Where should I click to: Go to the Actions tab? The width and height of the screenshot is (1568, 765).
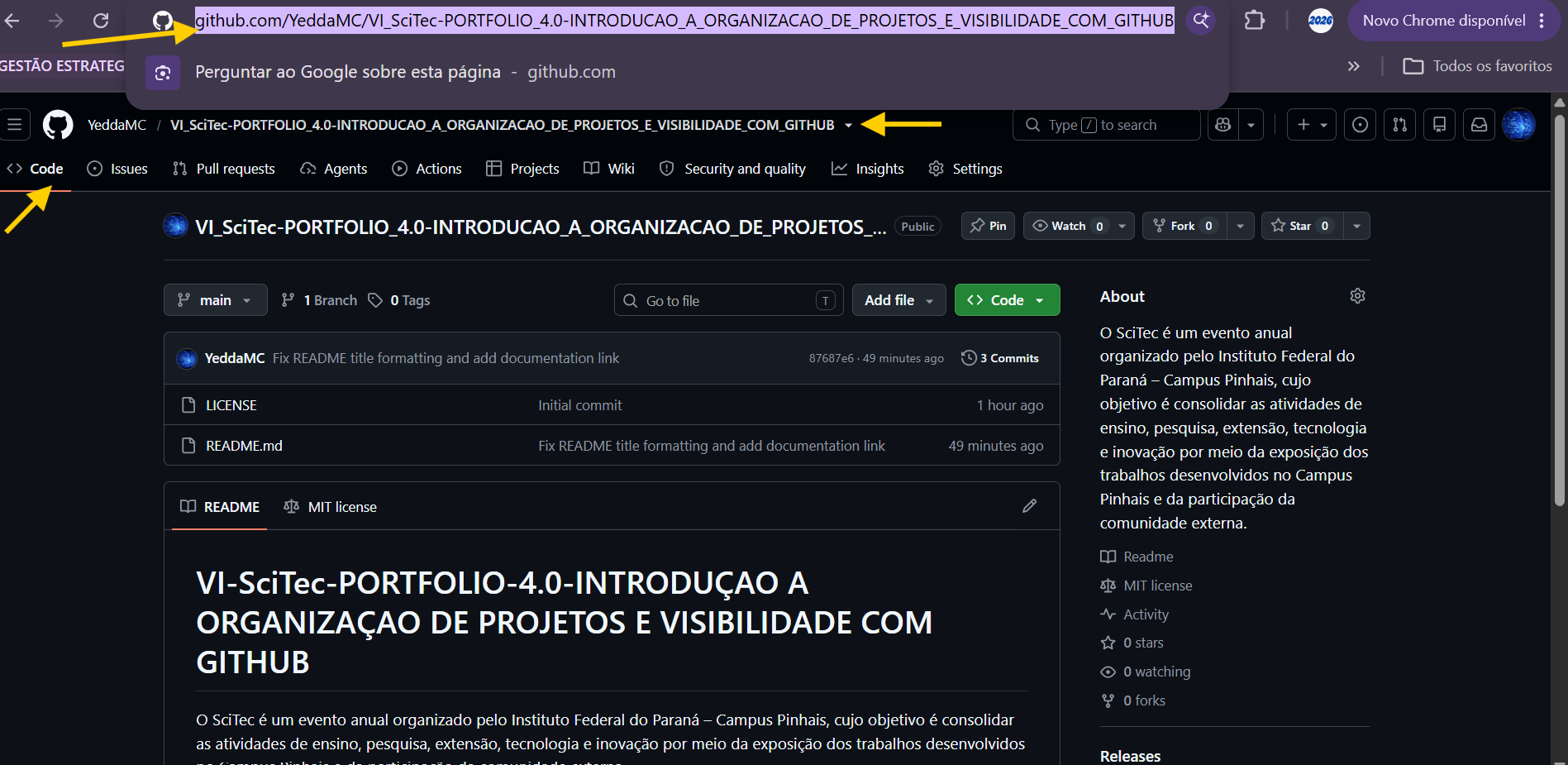(427, 169)
